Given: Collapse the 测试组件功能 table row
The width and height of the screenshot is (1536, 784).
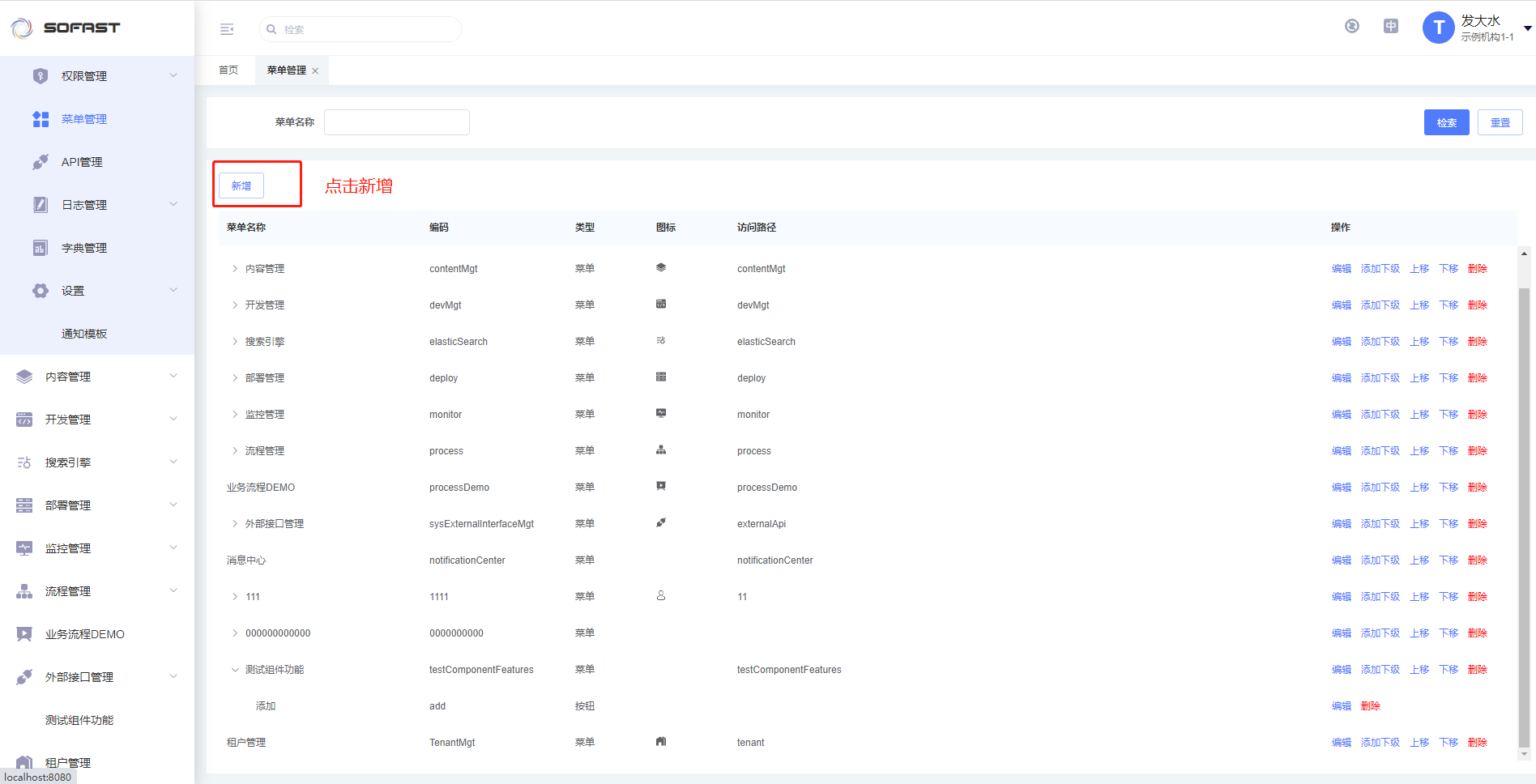Looking at the screenshot, I should (235, 670).
